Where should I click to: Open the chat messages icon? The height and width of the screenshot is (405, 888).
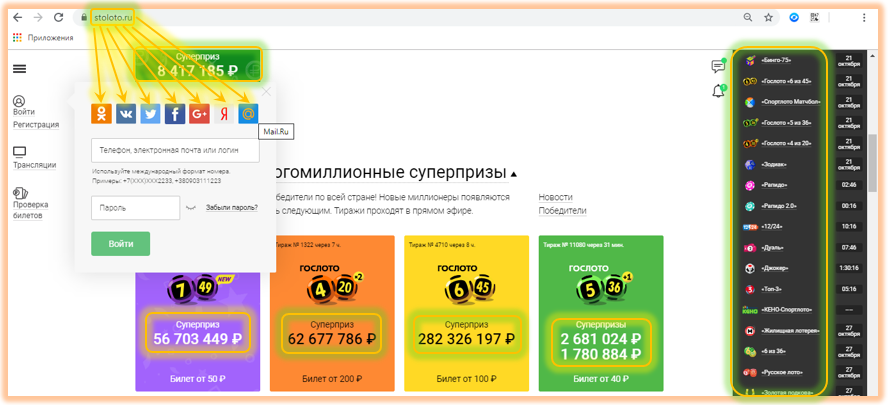click(718, 67)
